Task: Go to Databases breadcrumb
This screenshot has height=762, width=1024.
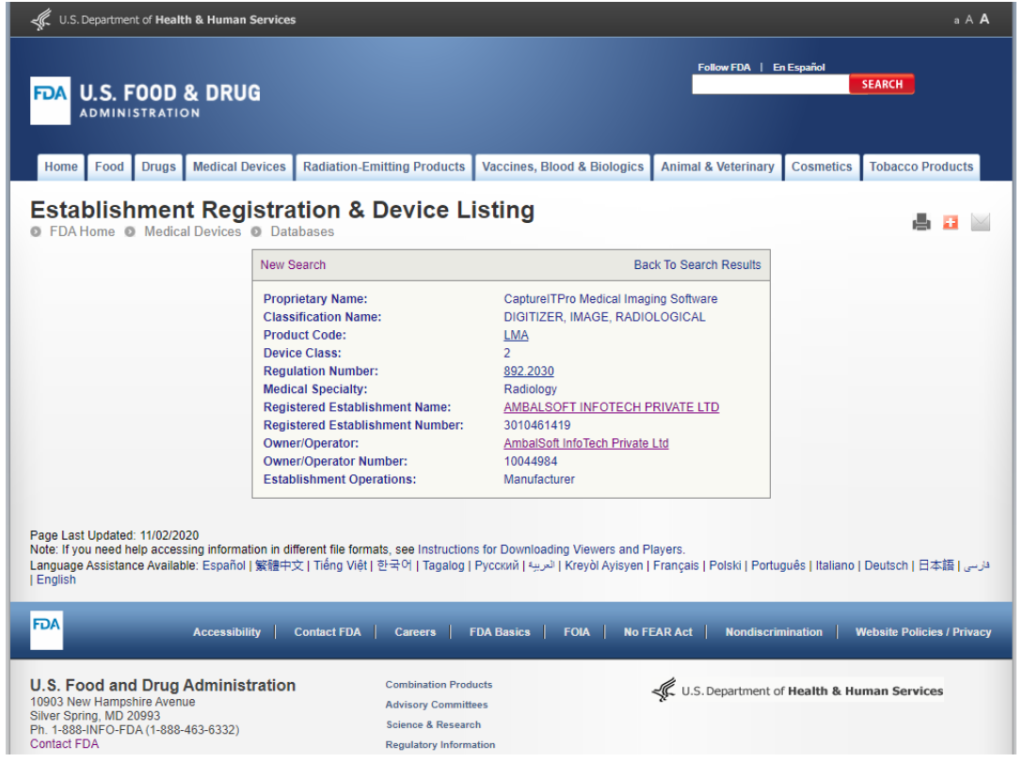Action: point(302,231)
